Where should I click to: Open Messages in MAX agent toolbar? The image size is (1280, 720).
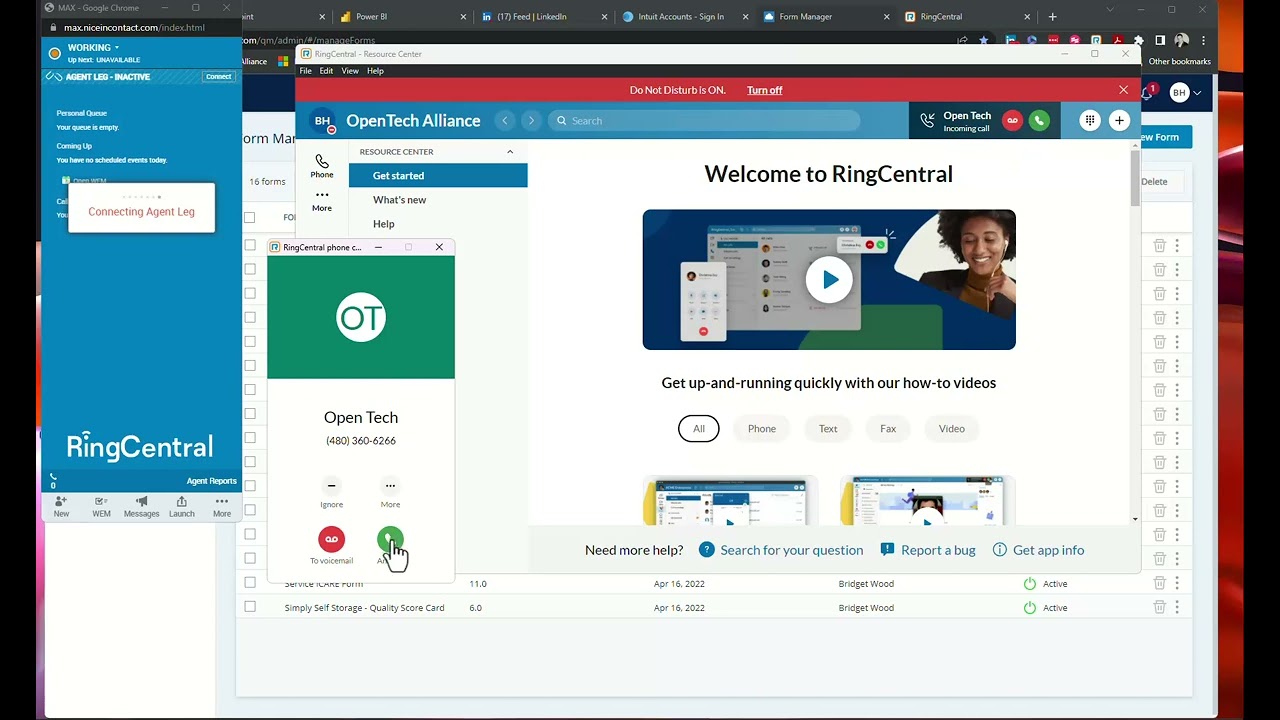point(141,506)
